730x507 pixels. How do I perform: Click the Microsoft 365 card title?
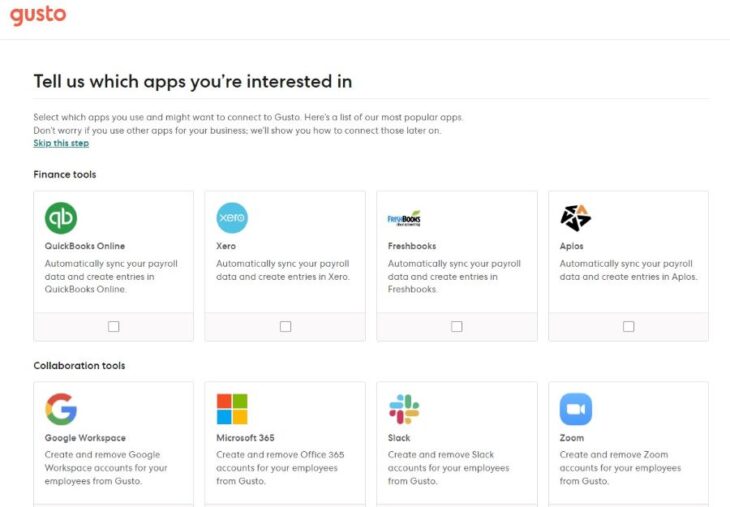pos(245,438)
